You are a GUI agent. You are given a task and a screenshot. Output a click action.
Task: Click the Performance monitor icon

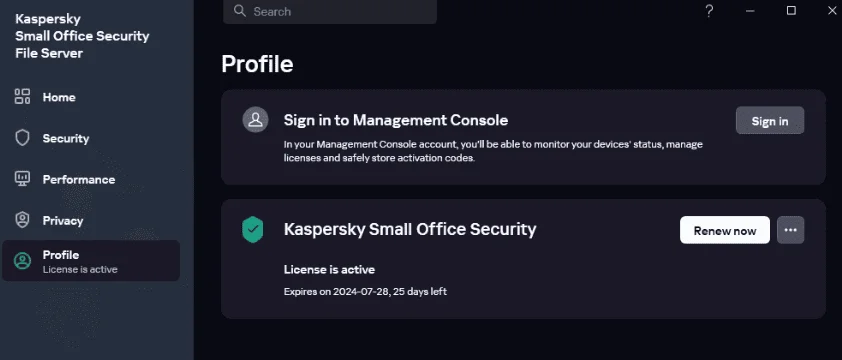22,179
